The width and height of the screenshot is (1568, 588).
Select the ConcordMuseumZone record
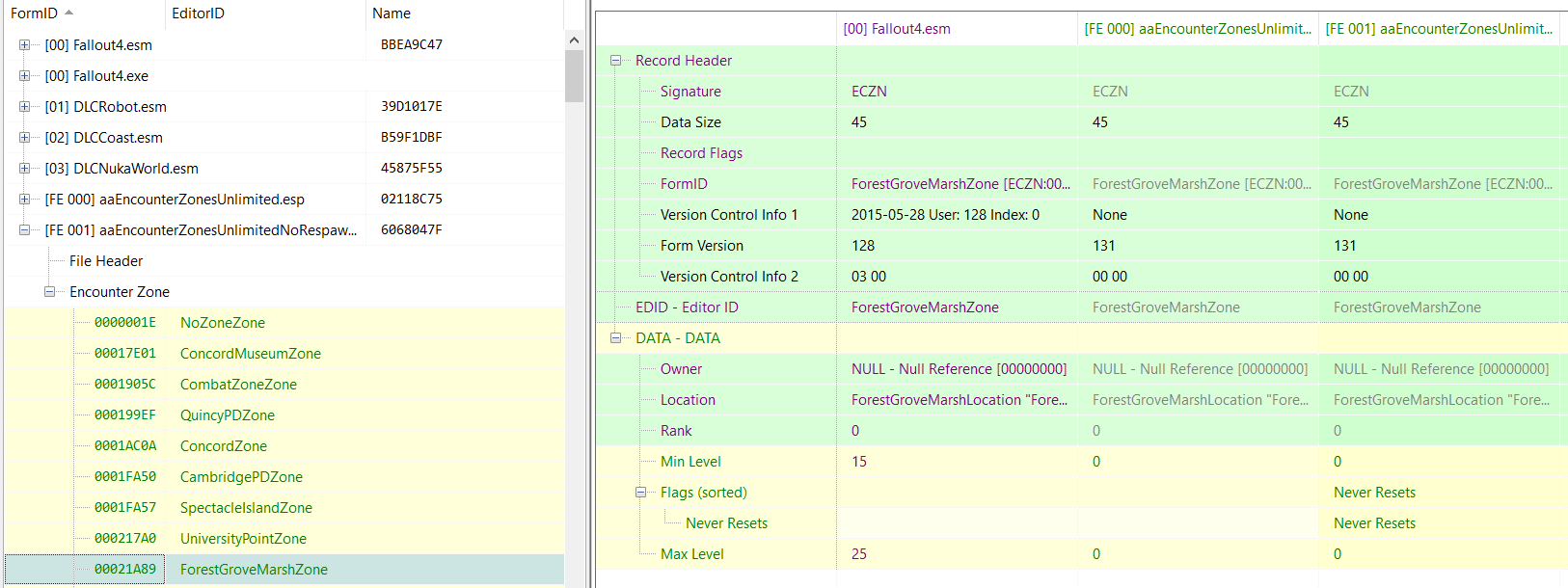point(251,354)
